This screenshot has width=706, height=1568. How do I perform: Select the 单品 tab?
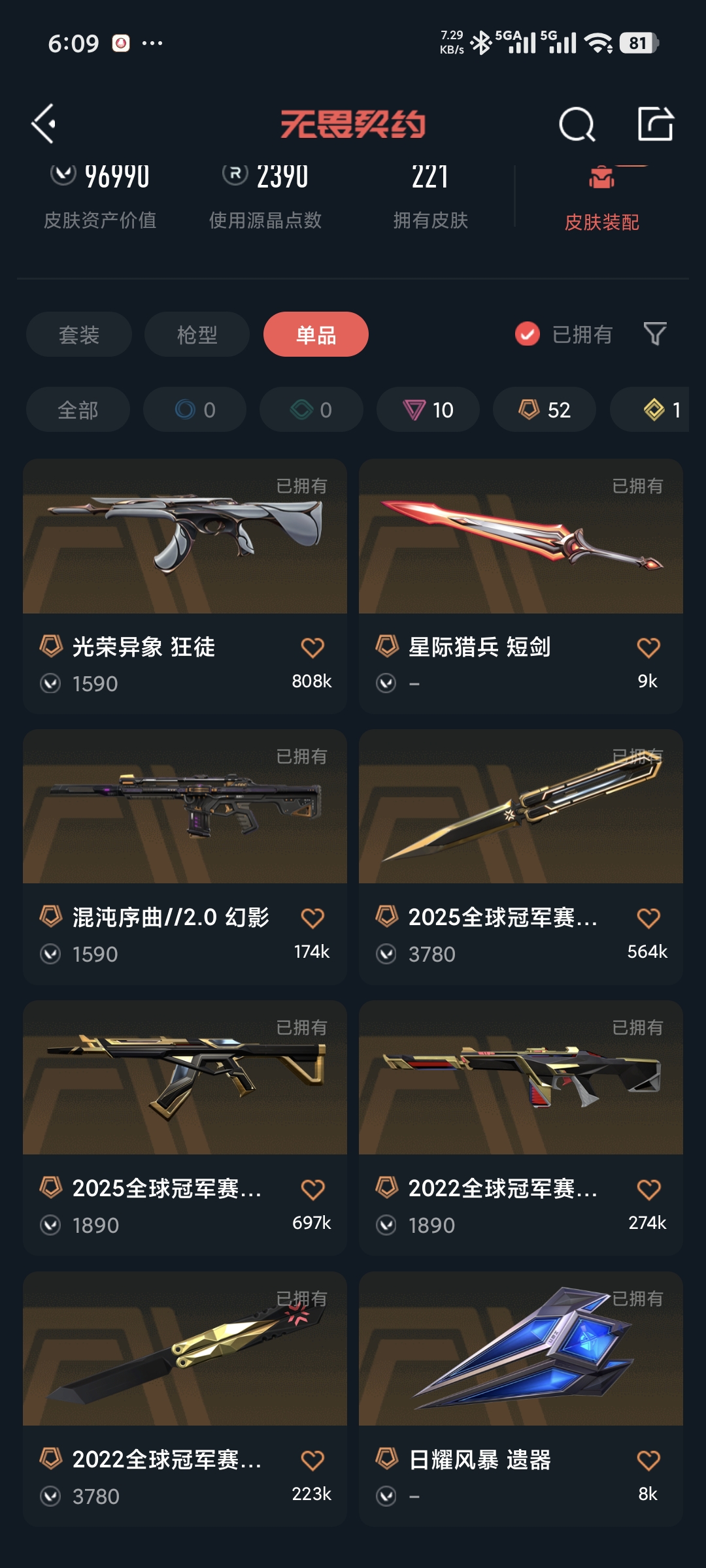coord(316,335)
